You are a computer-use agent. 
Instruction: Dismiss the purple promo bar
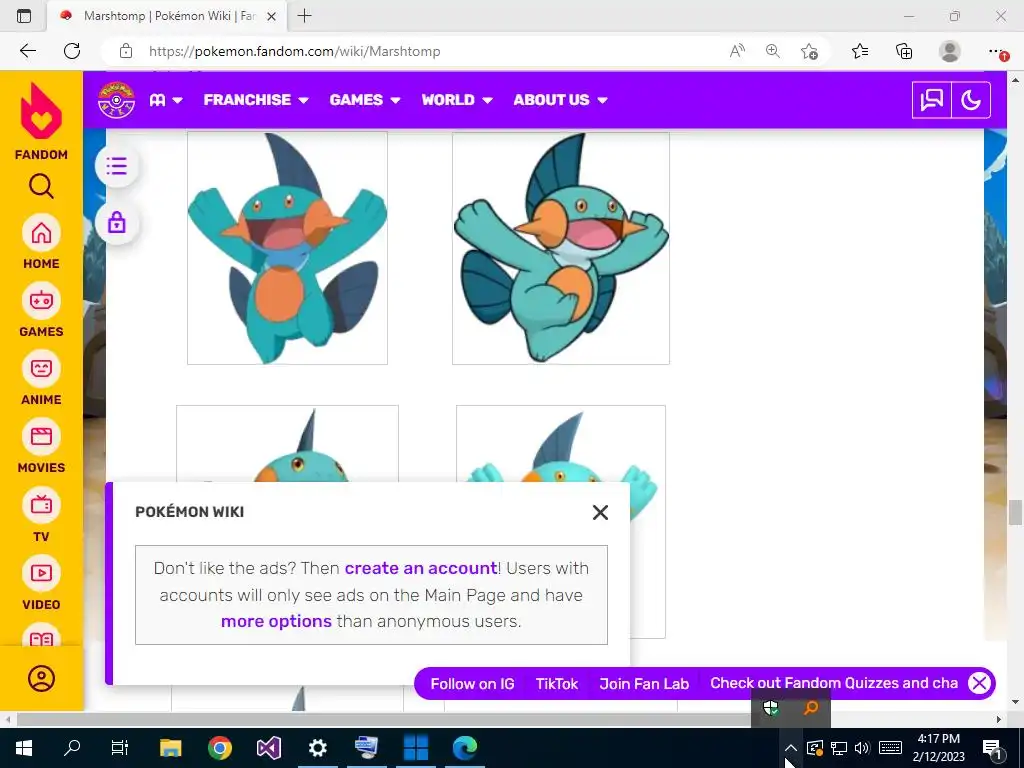point(979,683)
